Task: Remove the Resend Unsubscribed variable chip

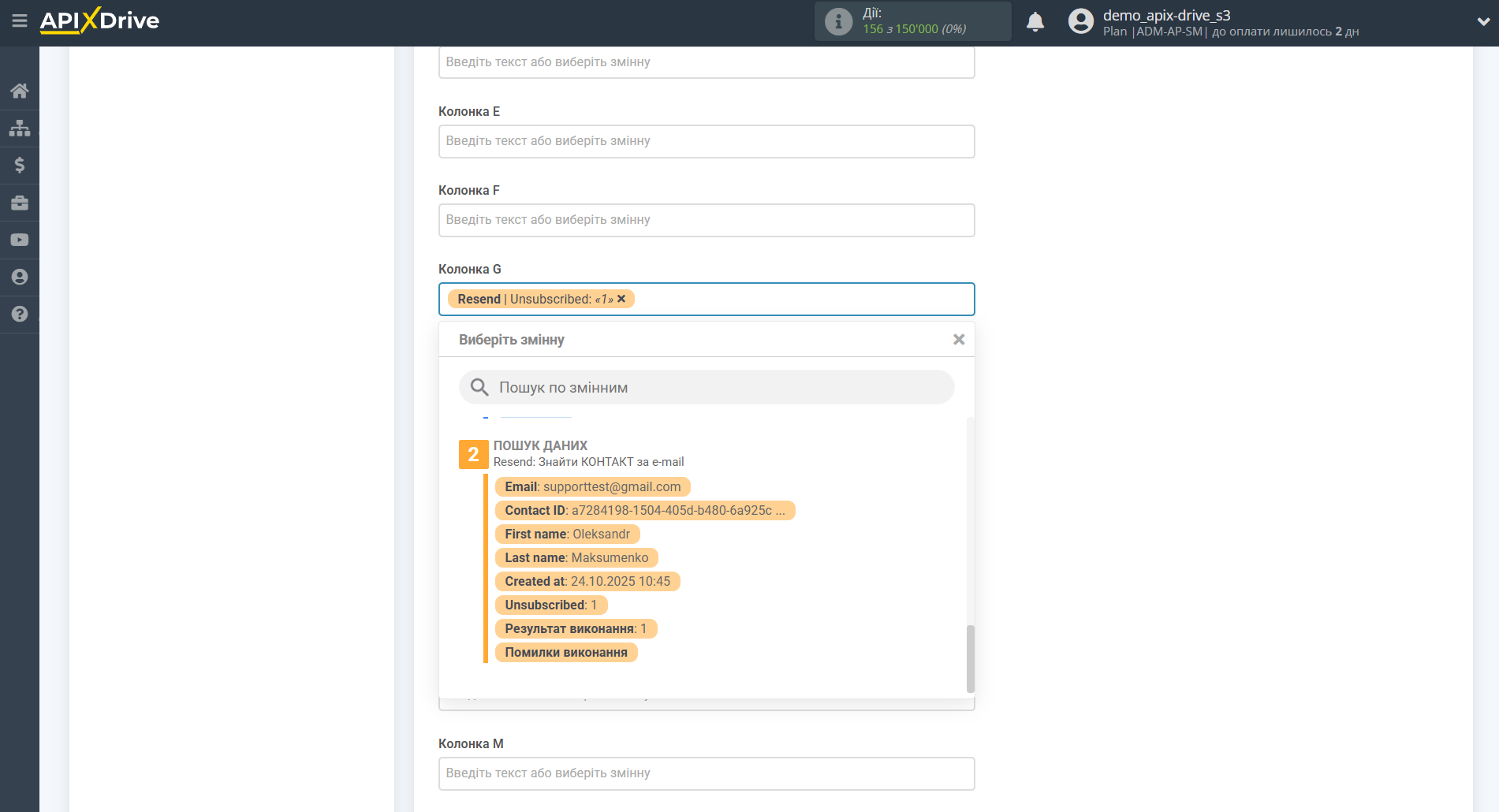Action: [621, 299]
